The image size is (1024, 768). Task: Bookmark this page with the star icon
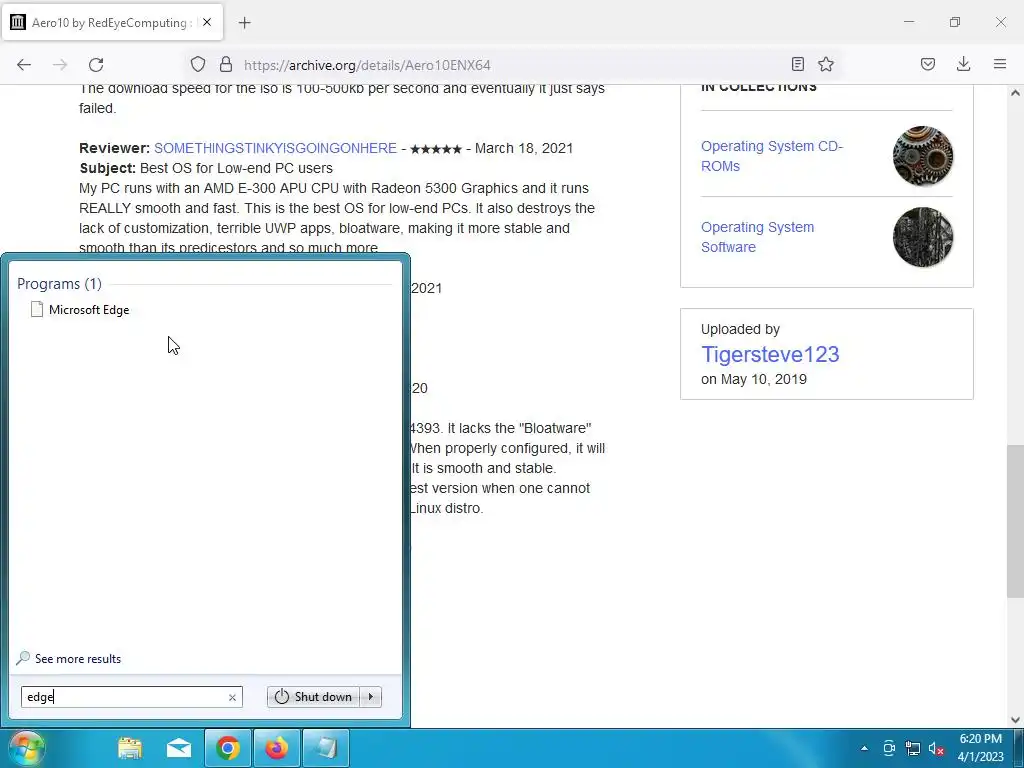[826, 64]
